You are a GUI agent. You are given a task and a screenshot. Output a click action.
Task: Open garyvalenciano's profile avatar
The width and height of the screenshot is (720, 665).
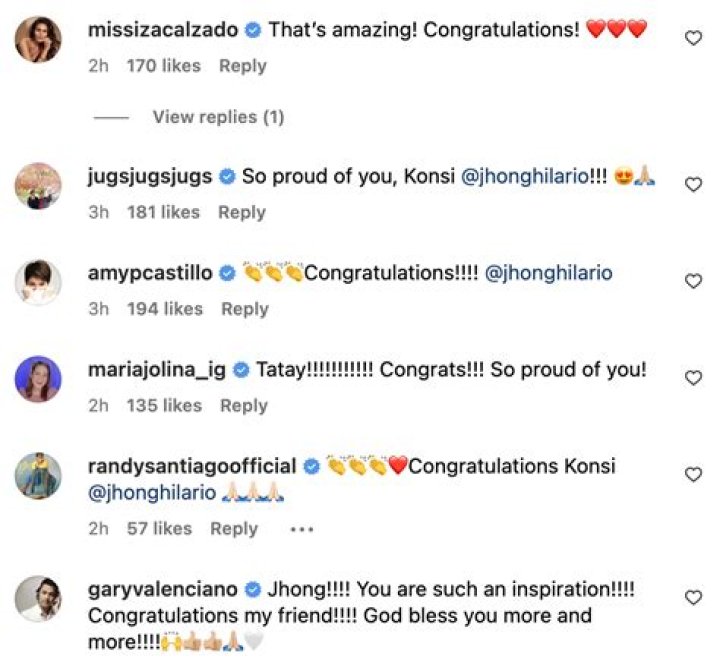coord(38,598)
